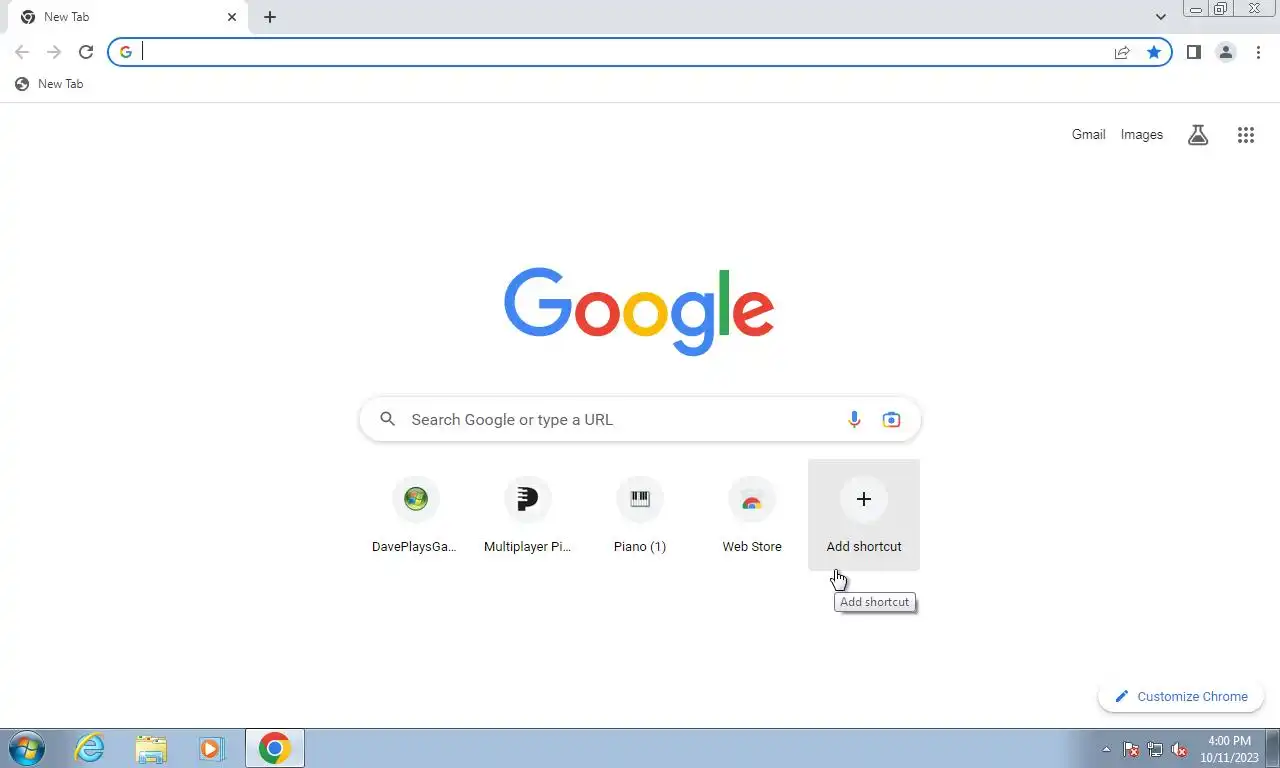Expand the tab search chevron
Image resolution: width=1280 pixels, height=768 pixels.
coord(1161,17)
